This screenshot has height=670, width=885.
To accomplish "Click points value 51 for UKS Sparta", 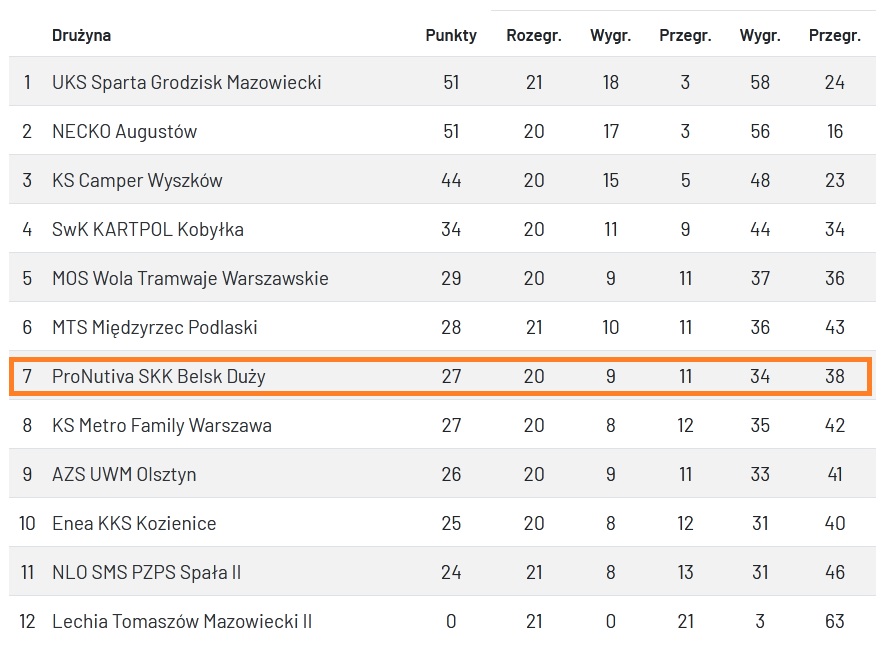I will tap(451, 82).
